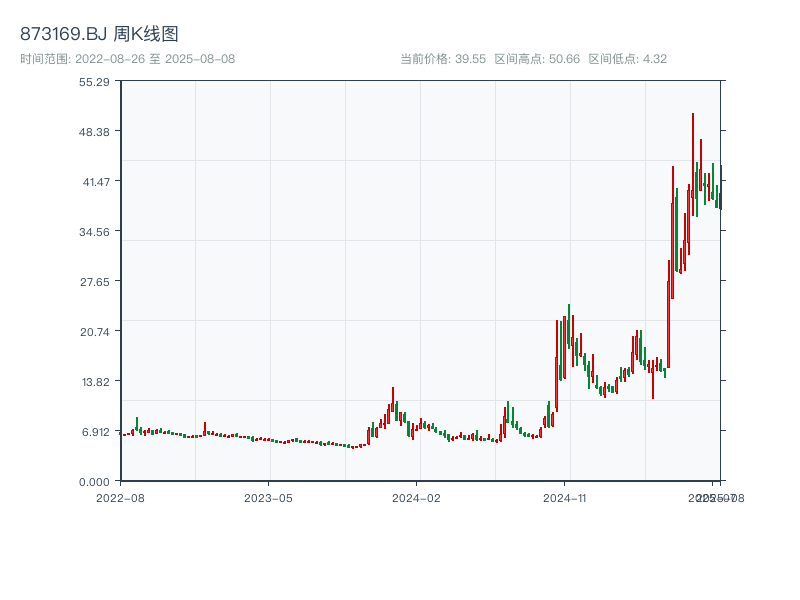Click the chart title 873169.BJ 周K线图

point(99,34)
